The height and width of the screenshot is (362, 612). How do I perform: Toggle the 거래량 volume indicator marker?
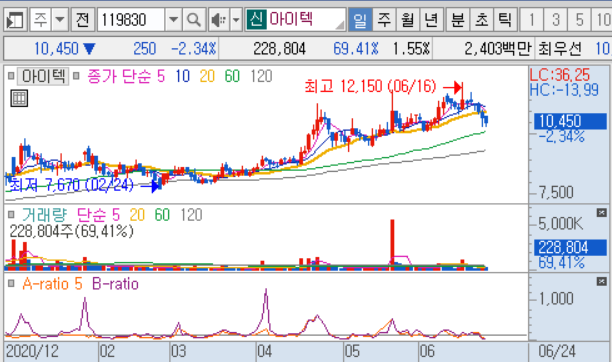coord(11,214)
